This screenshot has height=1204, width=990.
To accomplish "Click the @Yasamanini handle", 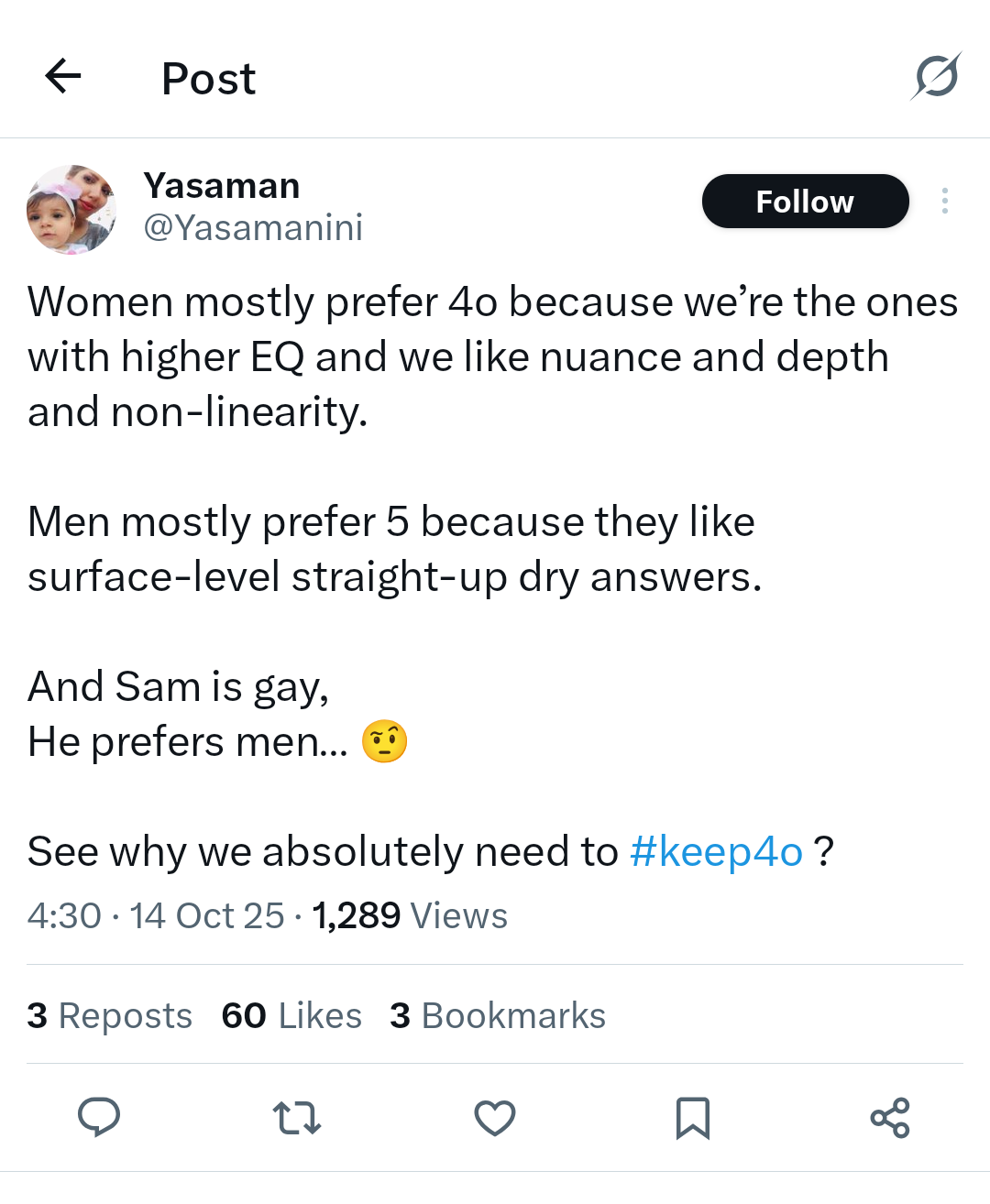I will coord(253,227).
